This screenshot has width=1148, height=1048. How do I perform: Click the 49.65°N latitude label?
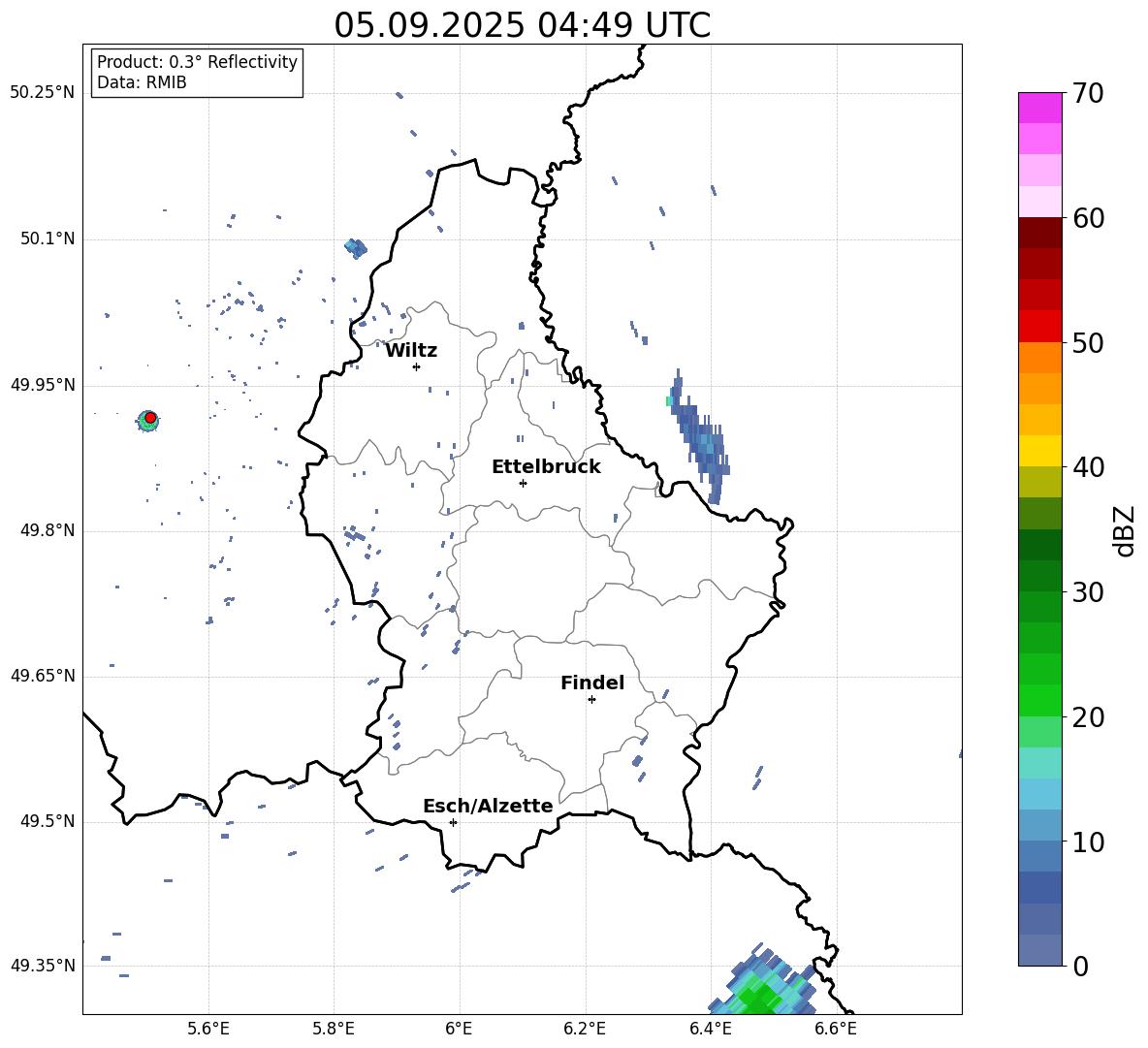pos(43,676)
